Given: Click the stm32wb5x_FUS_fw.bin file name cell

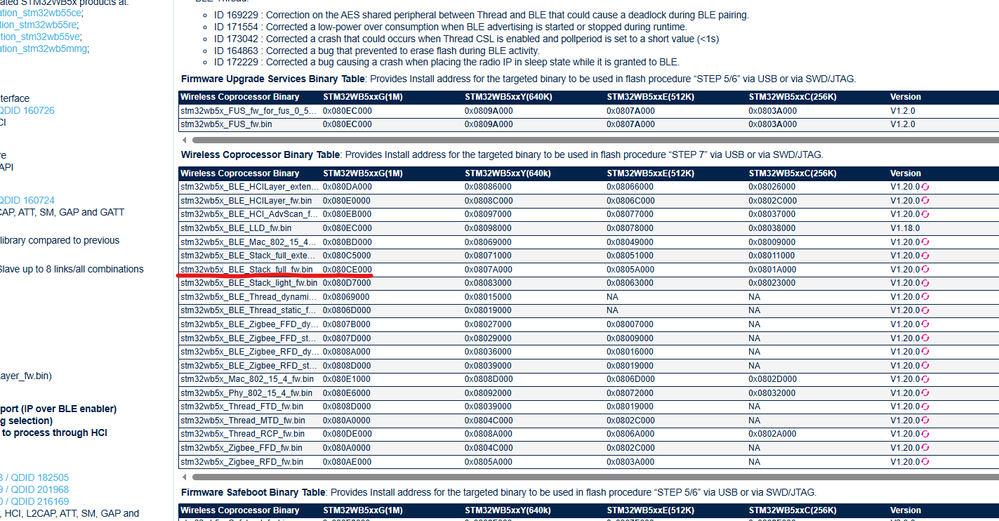Looking at the screenshot, I should (226, 124).
